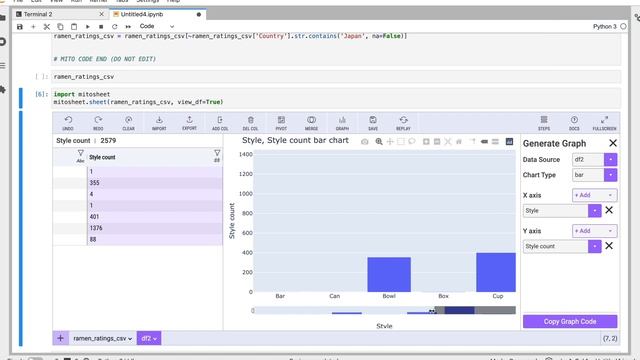Add a new sheet with the plus button
Viewport: 640px width, 360px height.
click(60, 338)
